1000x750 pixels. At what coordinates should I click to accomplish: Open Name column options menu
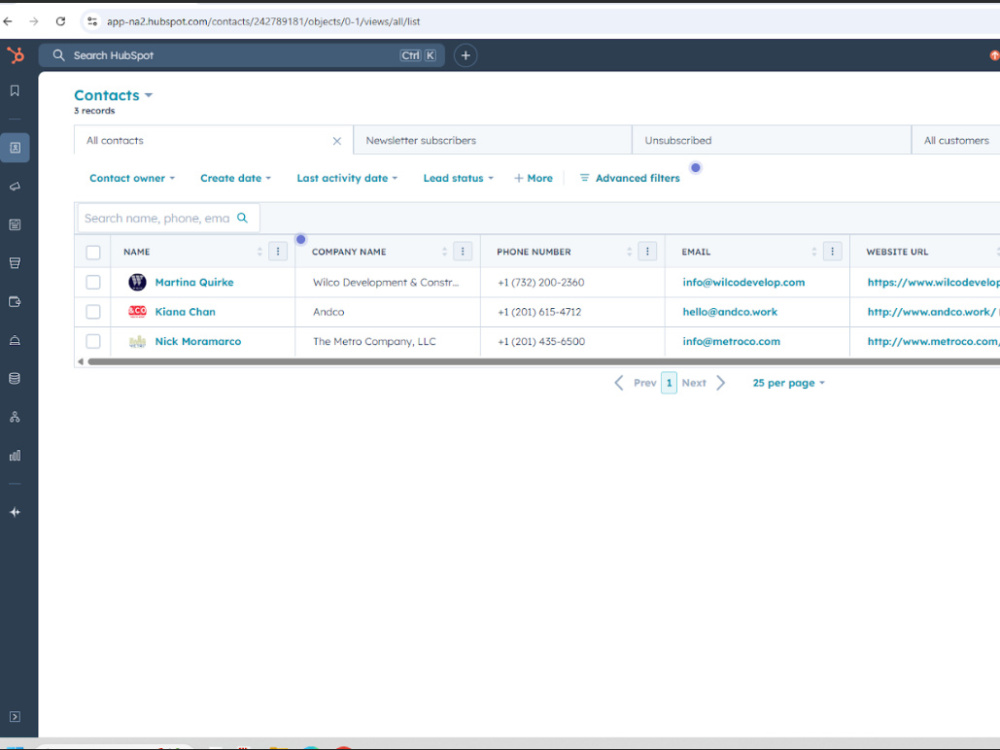click(x=278, y=251)
